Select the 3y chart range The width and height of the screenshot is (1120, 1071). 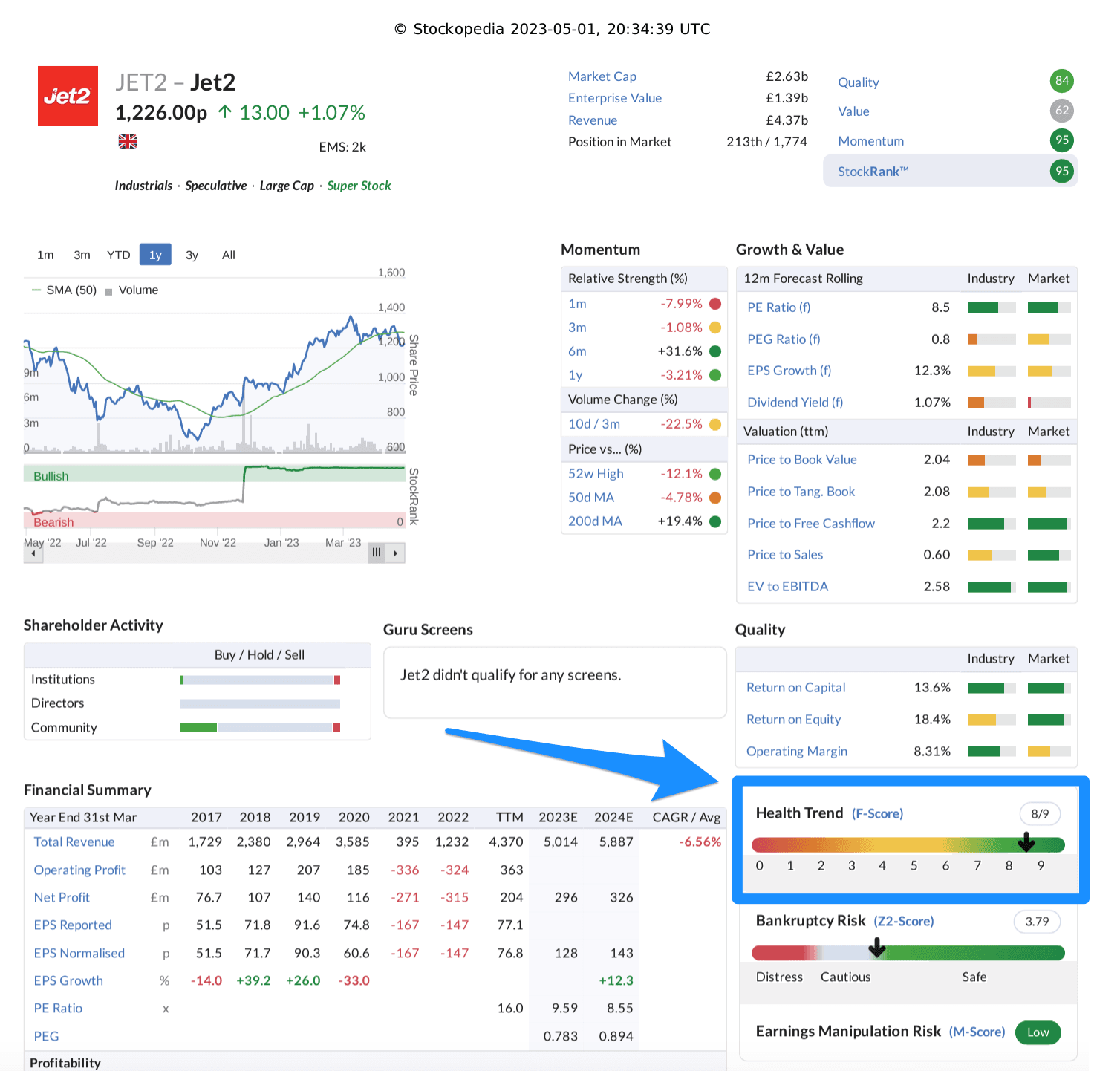(x=192, y=255)
